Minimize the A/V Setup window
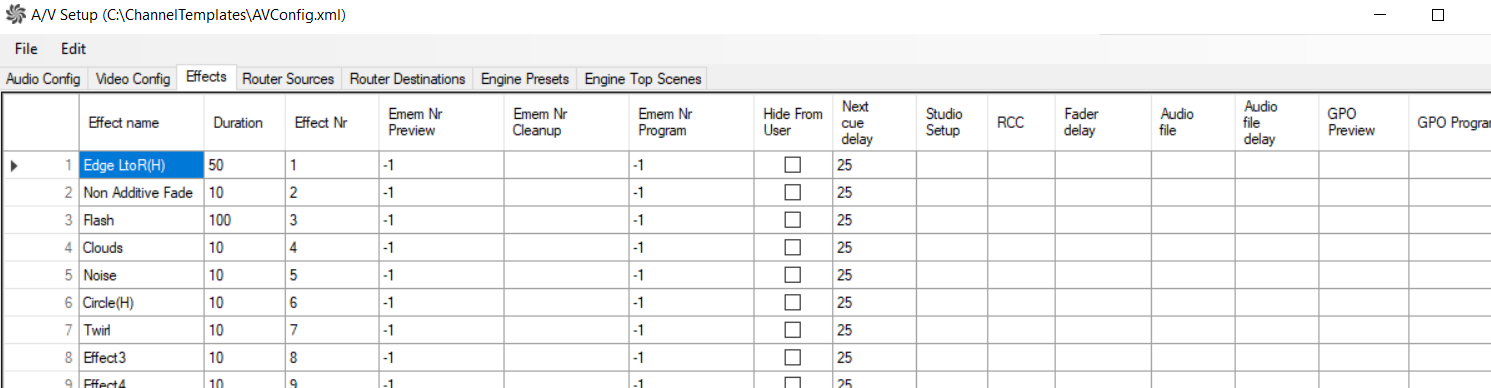The image size is (1491, 388). [1378, 15]
